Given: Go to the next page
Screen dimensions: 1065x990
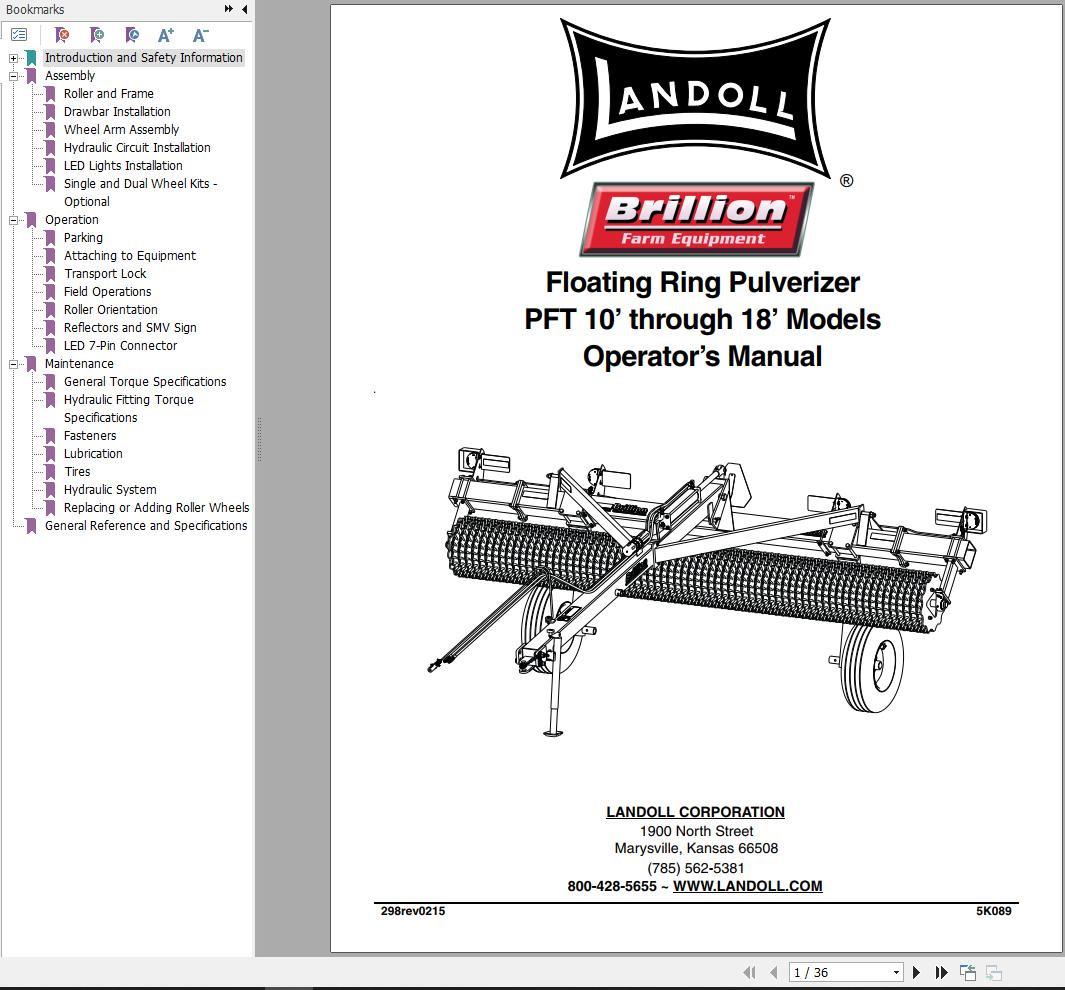Looking at the screenshot, I should coord(916,971).
